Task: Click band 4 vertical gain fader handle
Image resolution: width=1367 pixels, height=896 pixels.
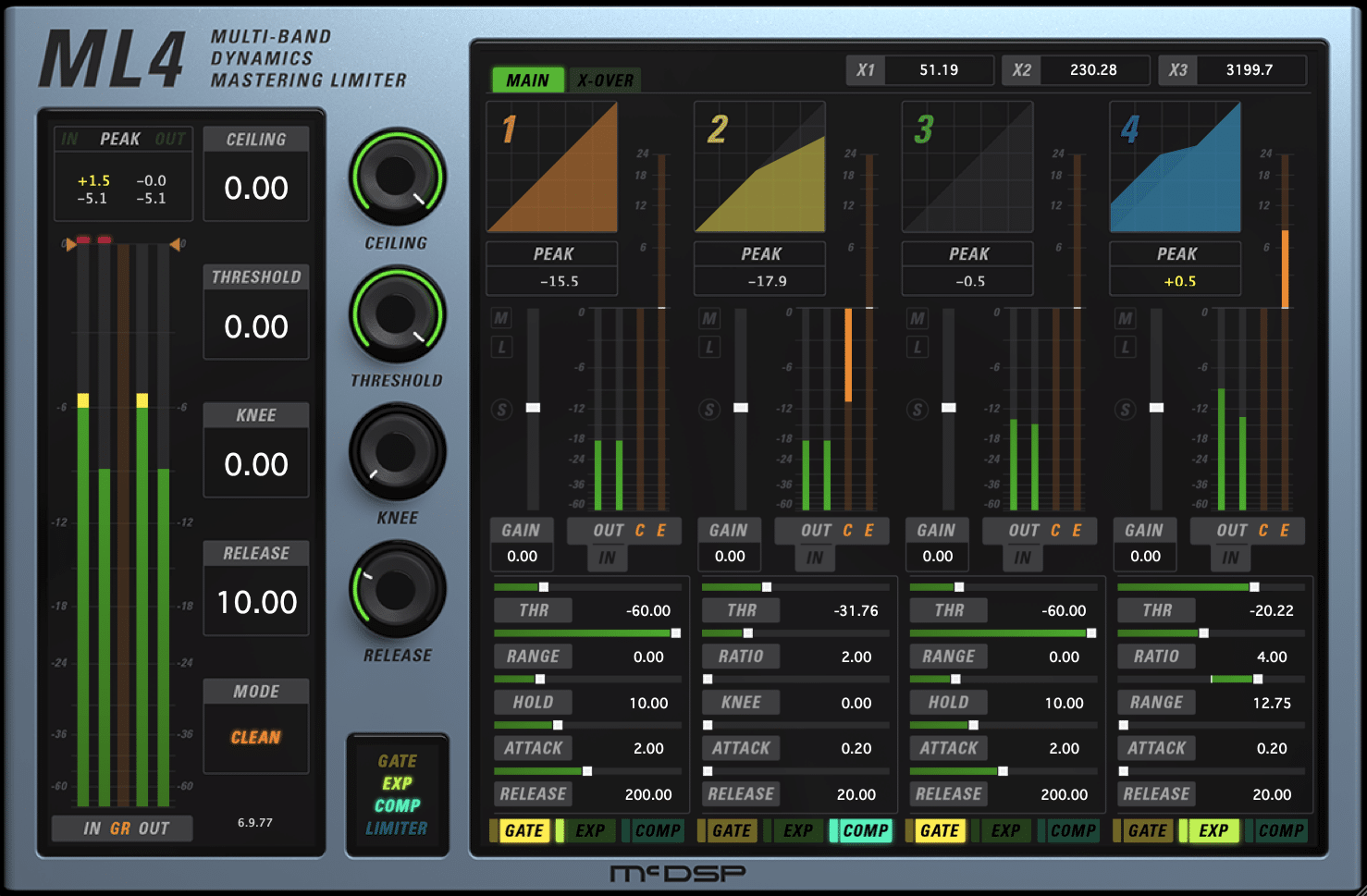Action: [1156, 408]
